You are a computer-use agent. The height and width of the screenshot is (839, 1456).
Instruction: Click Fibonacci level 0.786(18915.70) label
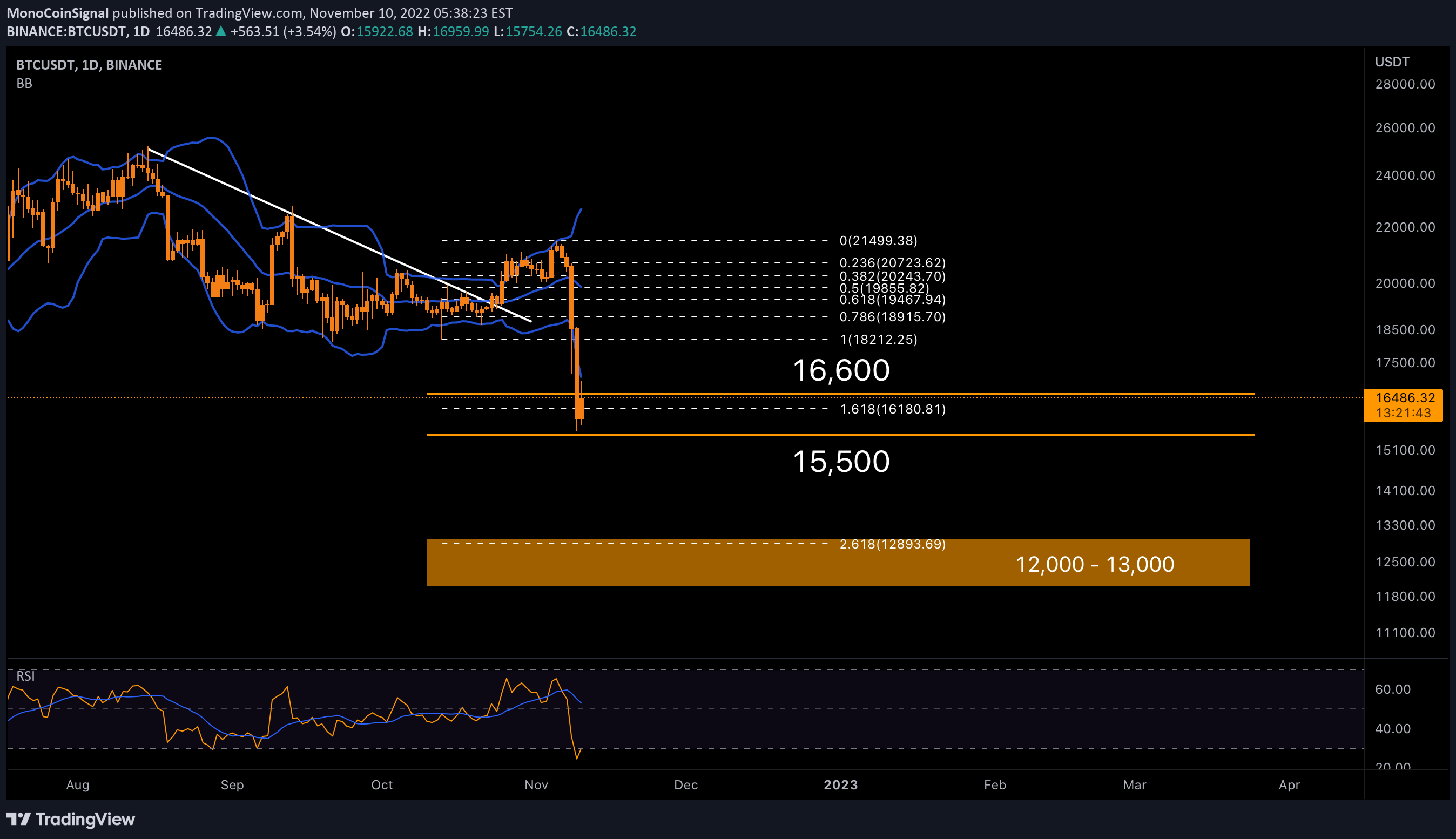click(892, 316)
